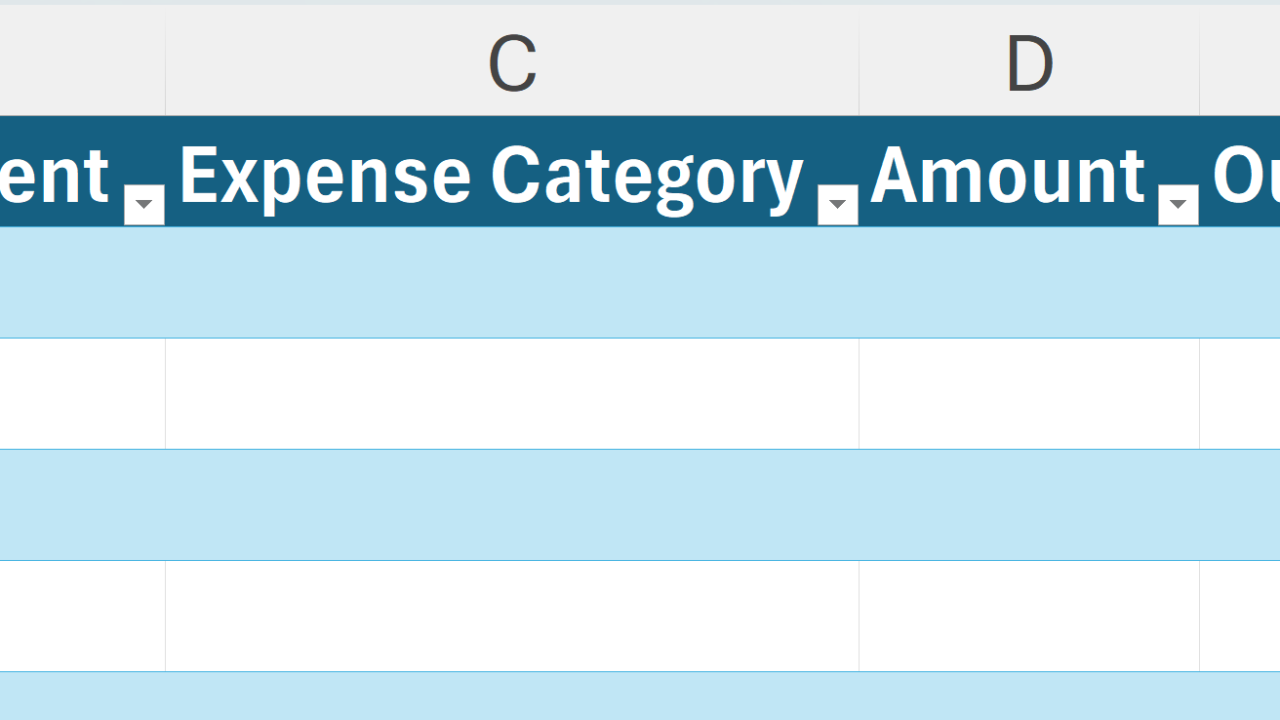This screenshot has height=720, width=1280.
Task: Open the Amount column filter dropdown
Action: pos(1178,205)
